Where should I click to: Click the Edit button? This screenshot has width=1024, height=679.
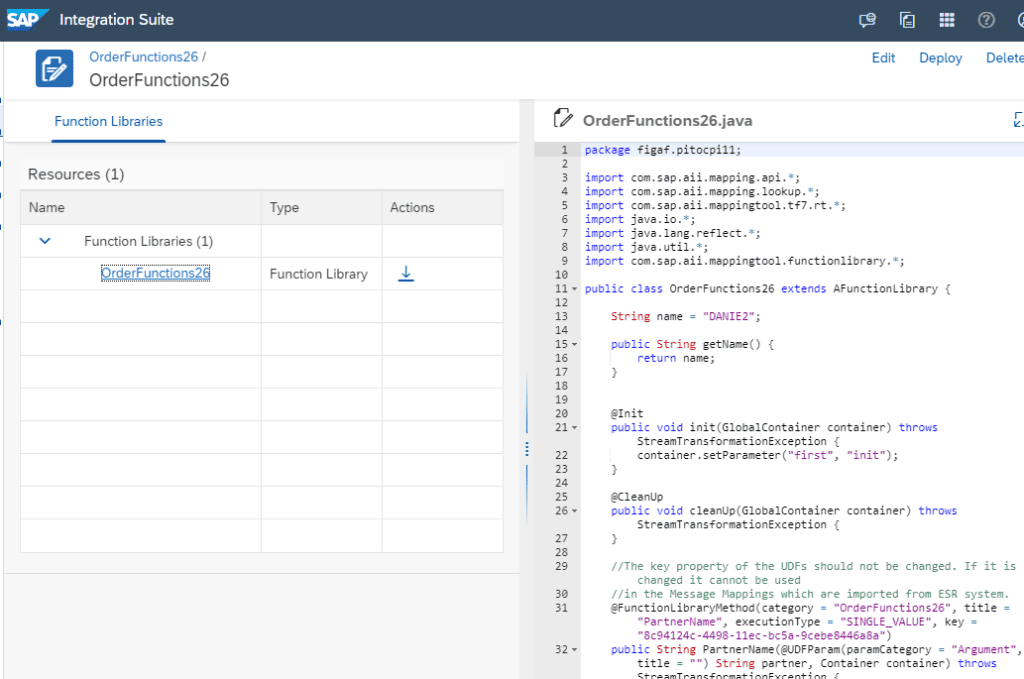[x=883, y=58]
